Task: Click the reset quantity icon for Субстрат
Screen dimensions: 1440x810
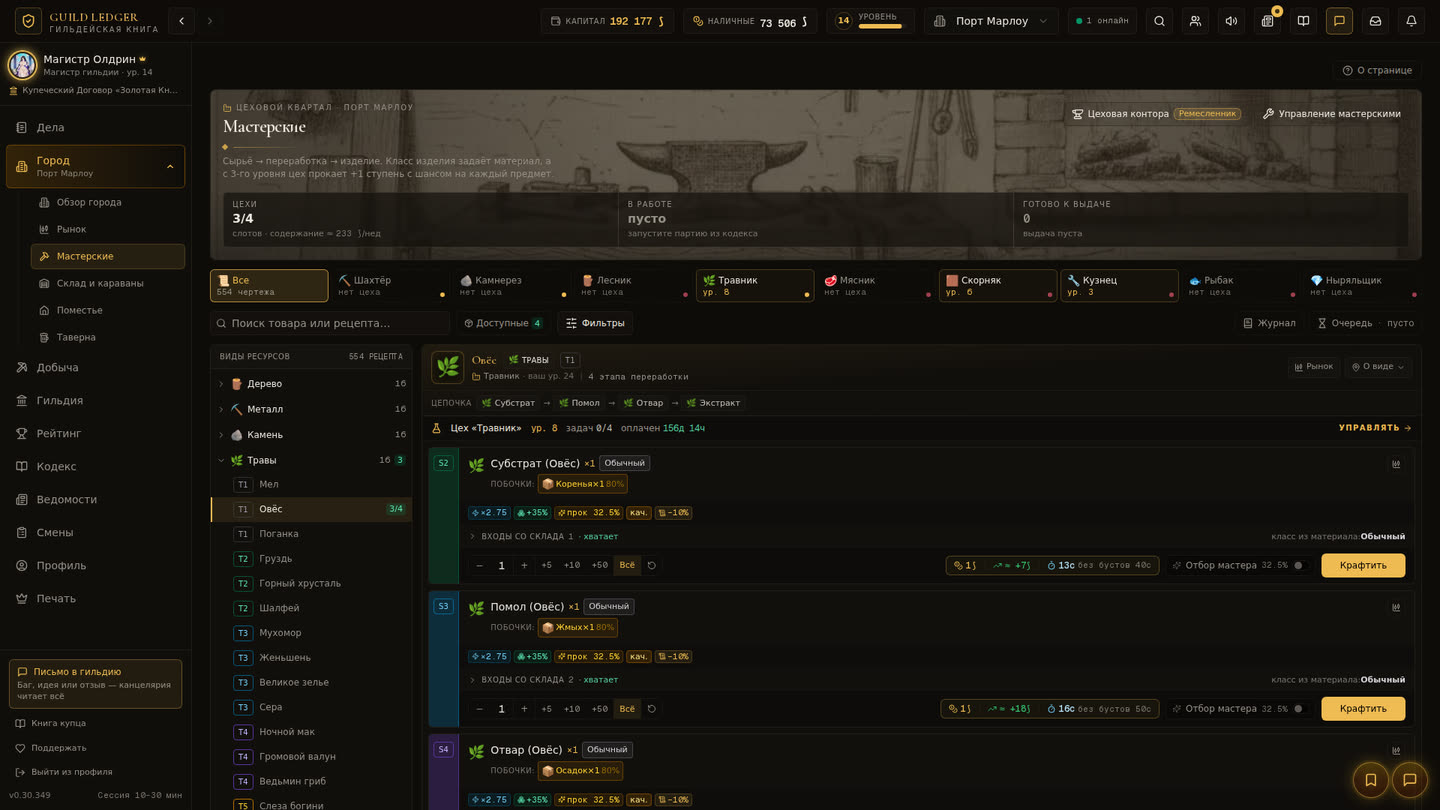Action: tap(652, 565)
